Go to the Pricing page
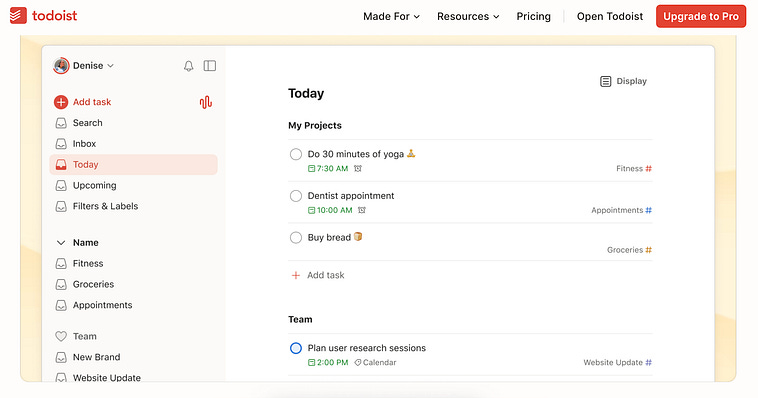This screenshot has width=758, height=398. click(533, 16)
